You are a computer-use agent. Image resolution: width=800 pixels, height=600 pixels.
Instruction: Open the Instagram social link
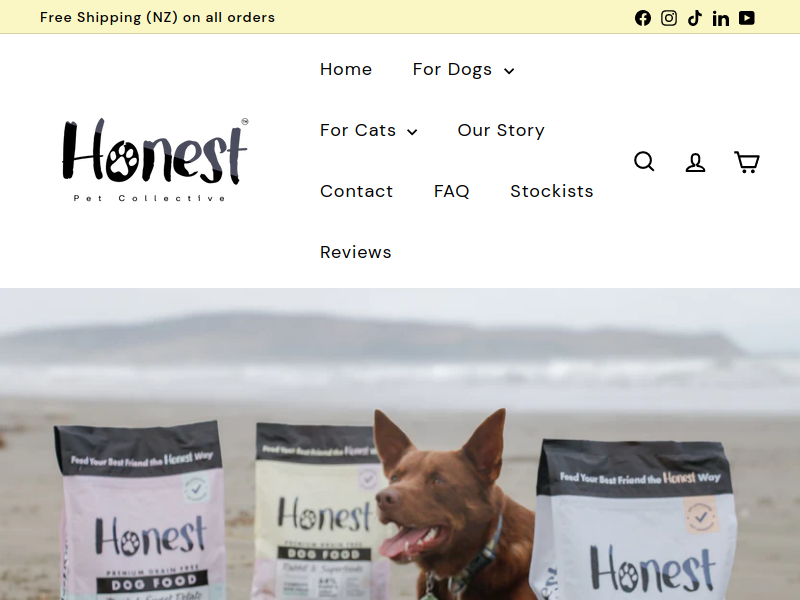pos(669,18)
